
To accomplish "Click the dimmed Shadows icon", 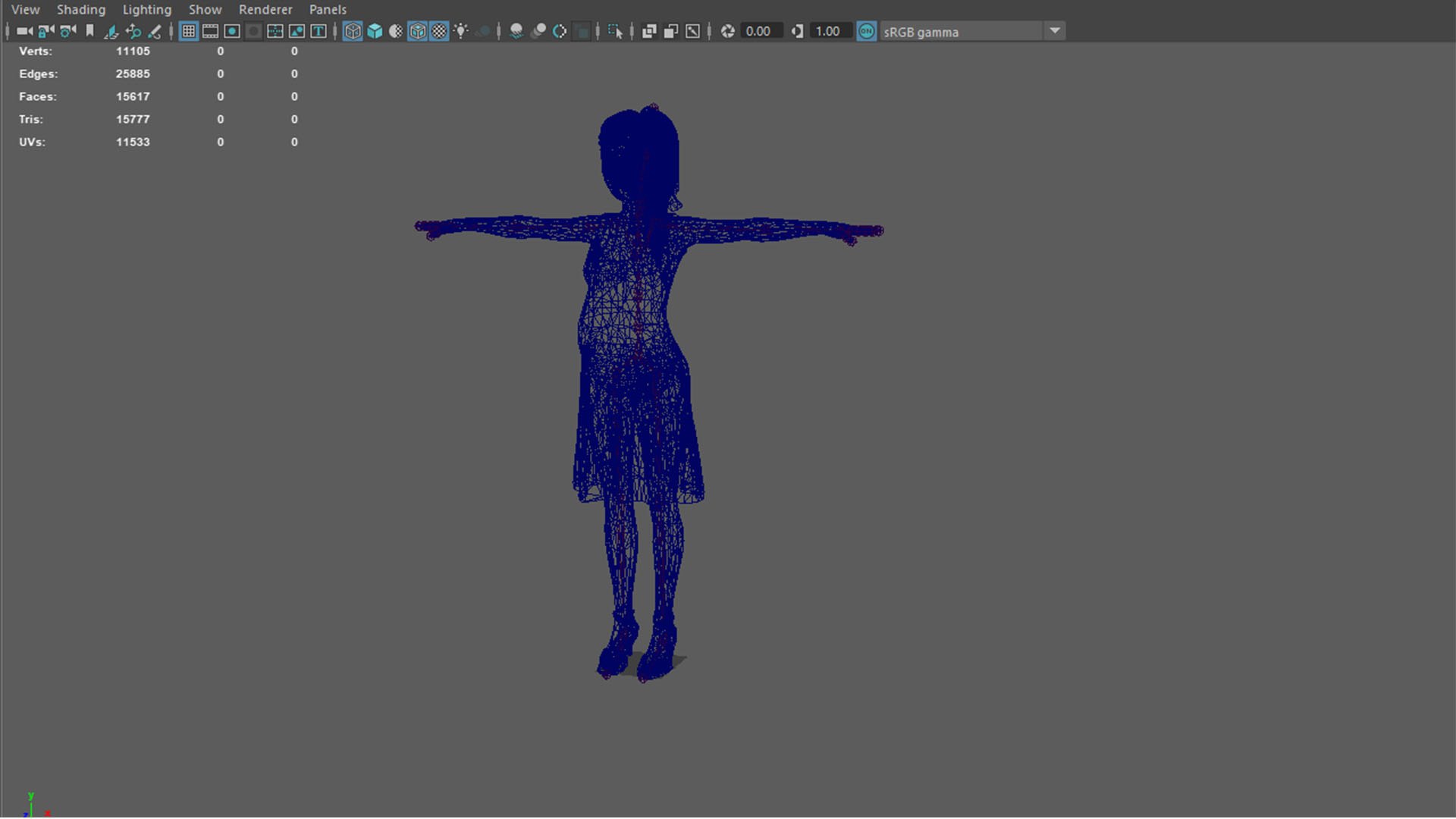I will [x=483, y=31].
